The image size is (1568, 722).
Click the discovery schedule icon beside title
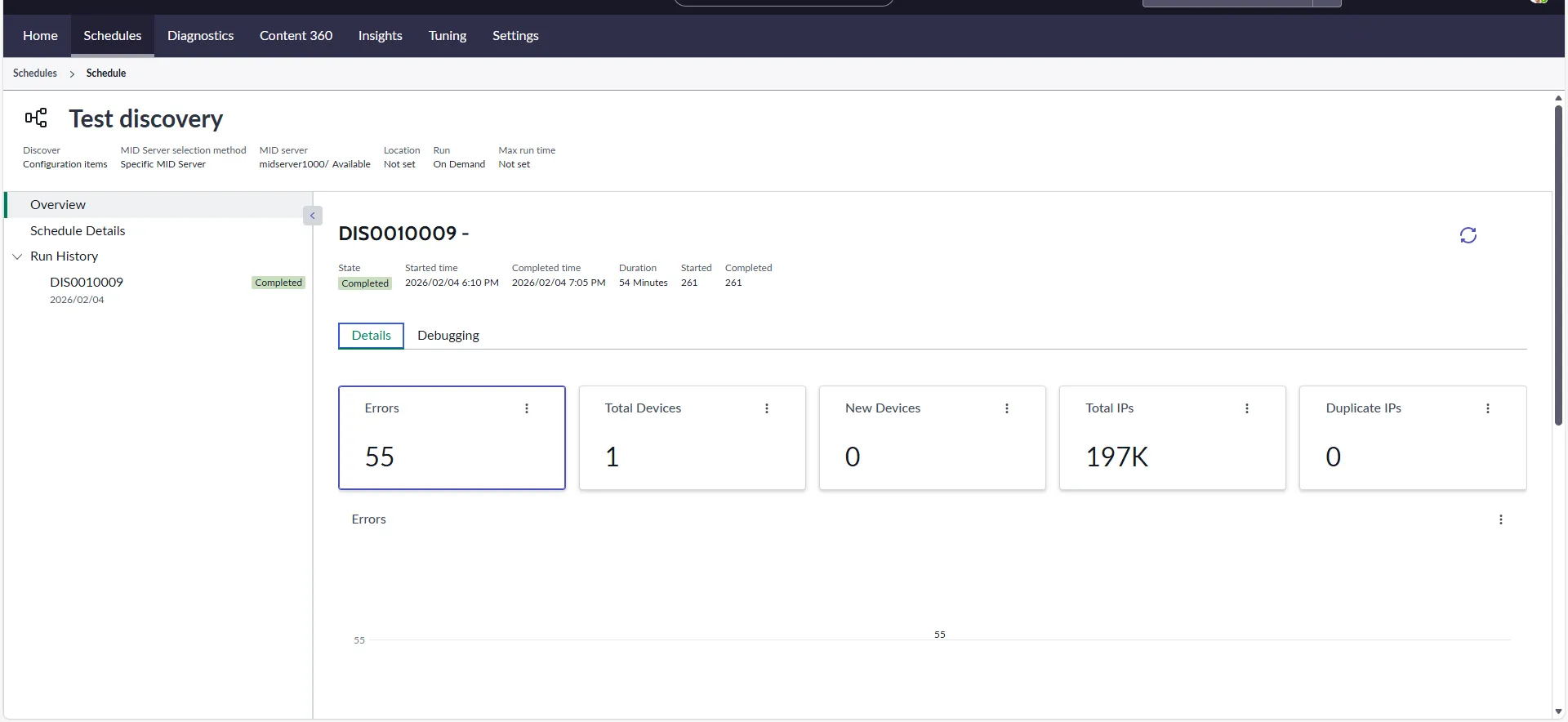tap(36, 118)
